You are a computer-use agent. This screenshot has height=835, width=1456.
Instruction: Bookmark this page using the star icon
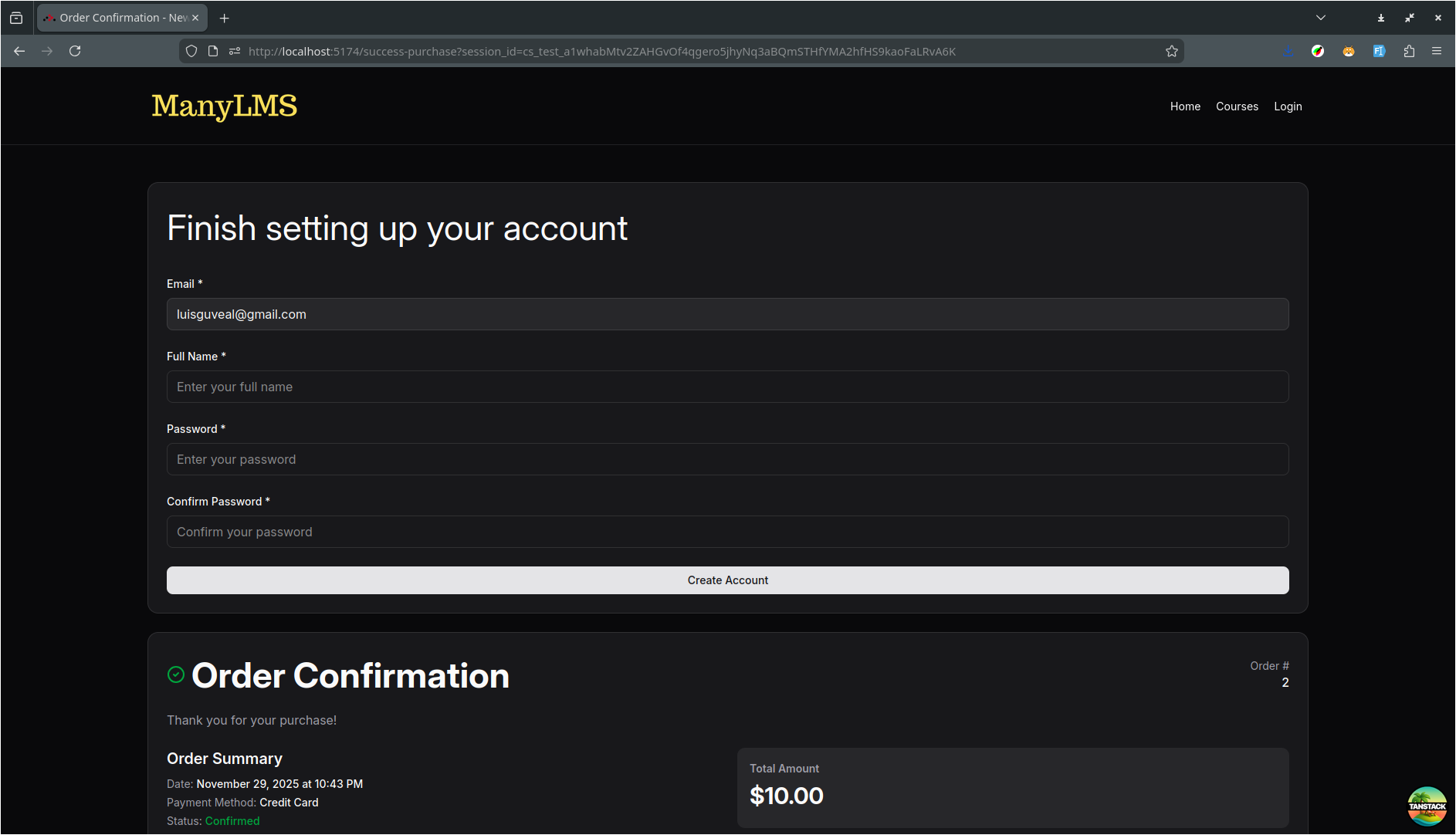coord(1172,51)
